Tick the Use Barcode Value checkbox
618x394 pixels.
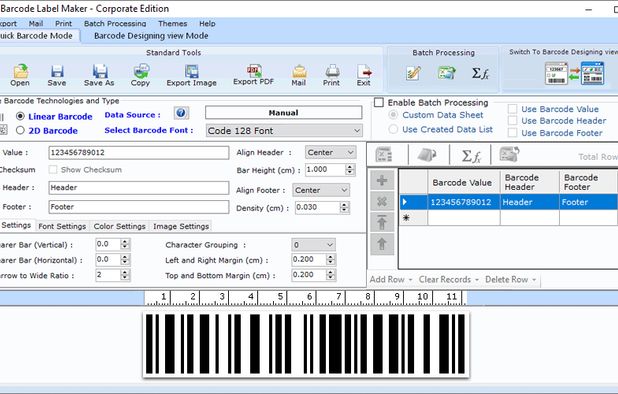pyautogui.click(x=512, y=109)
